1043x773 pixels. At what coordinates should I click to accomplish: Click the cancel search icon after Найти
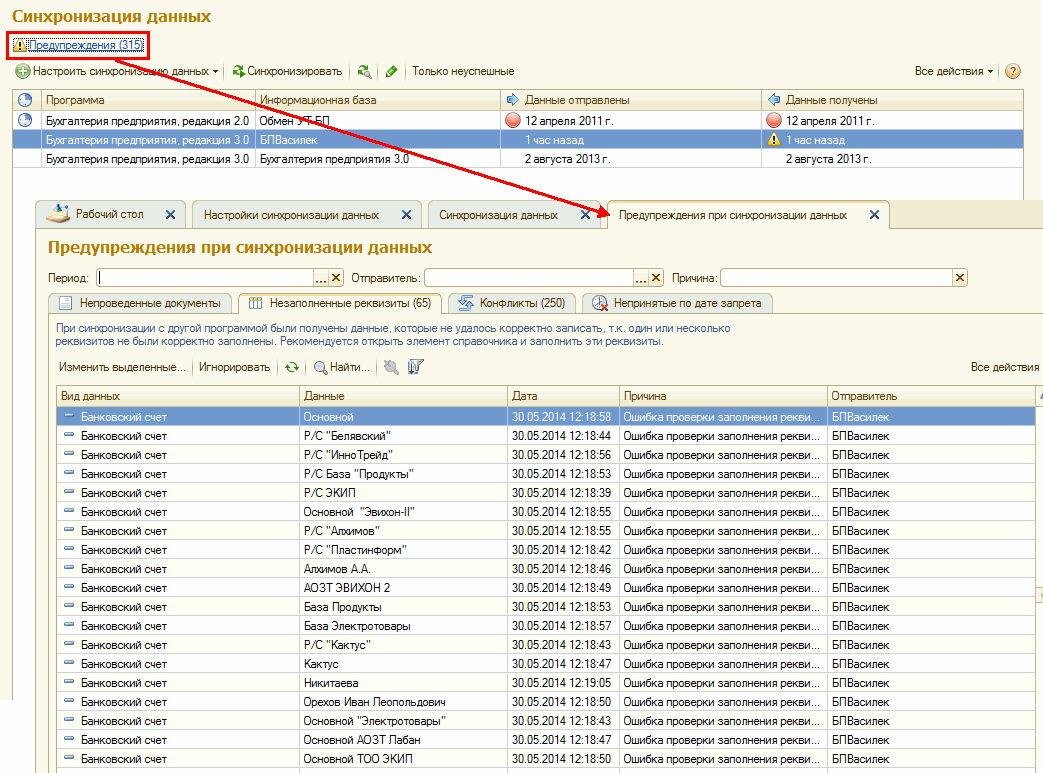coord(391,367)
